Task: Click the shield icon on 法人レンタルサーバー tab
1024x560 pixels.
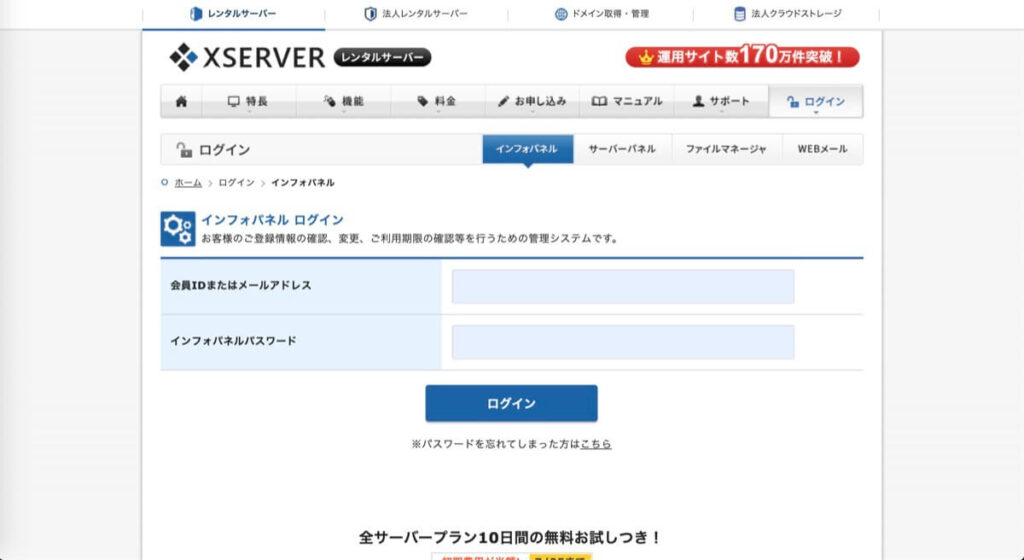Action: click(x=370, y=14)
